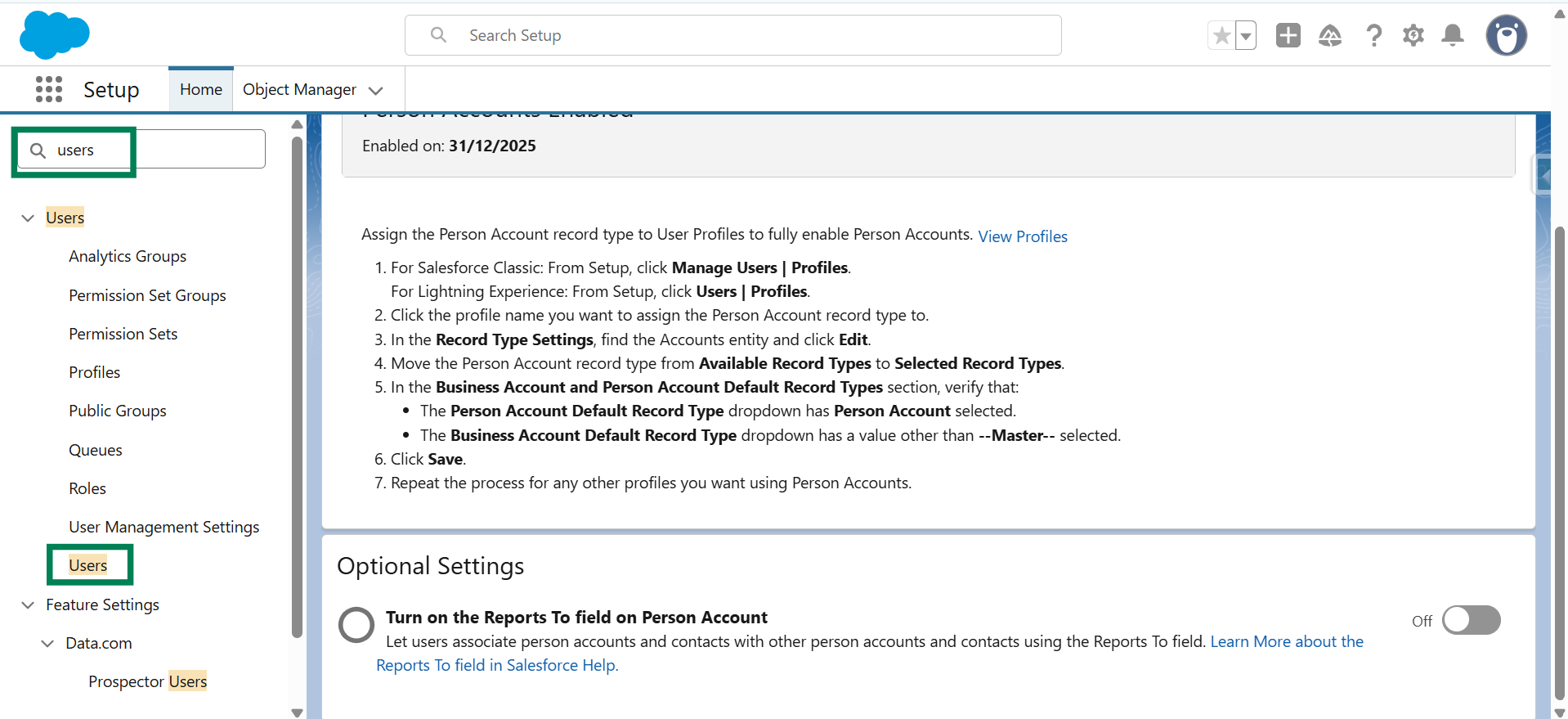Show notifications bell

1452,35
